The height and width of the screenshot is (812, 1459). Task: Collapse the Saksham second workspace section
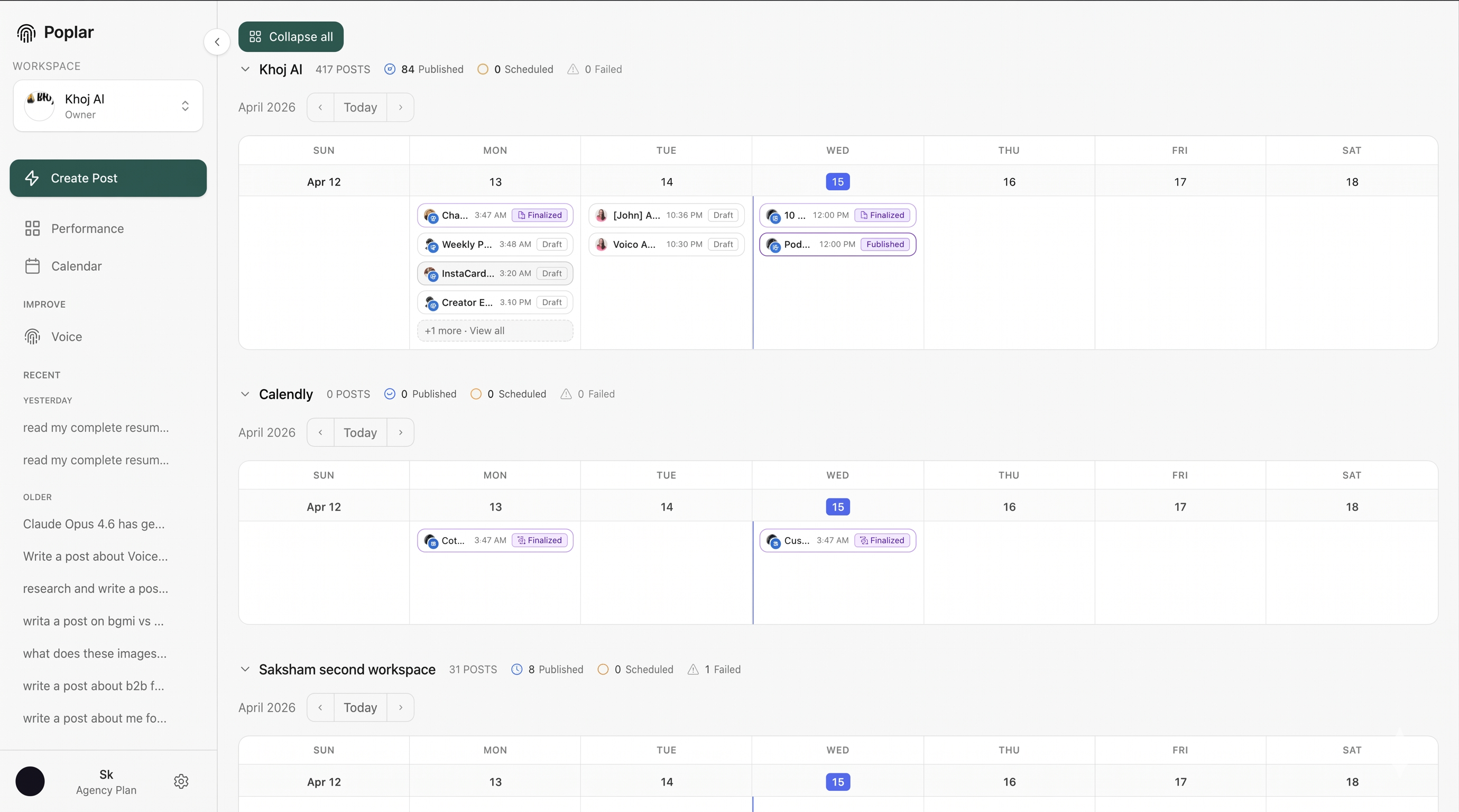(245, 669)
